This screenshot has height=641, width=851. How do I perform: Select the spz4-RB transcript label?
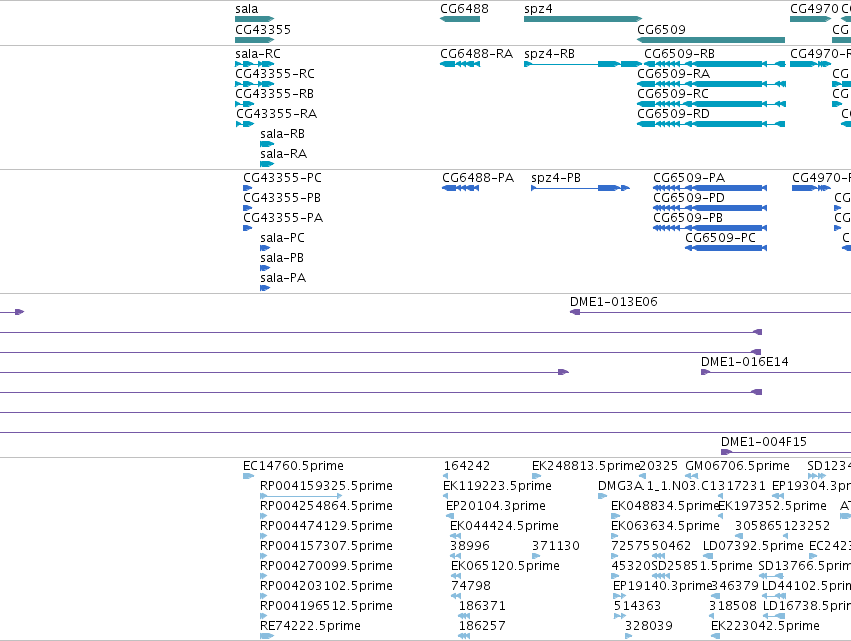(549, 54)
